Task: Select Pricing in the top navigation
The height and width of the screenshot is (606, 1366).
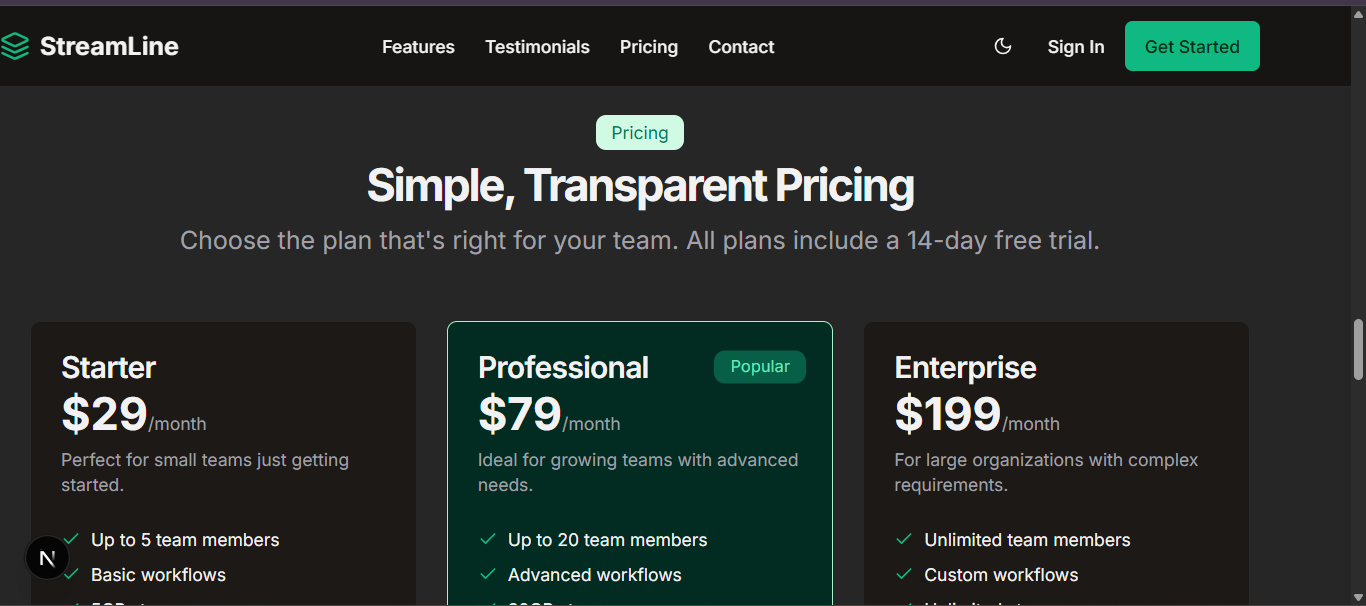Action: click(x=648, y=47)
